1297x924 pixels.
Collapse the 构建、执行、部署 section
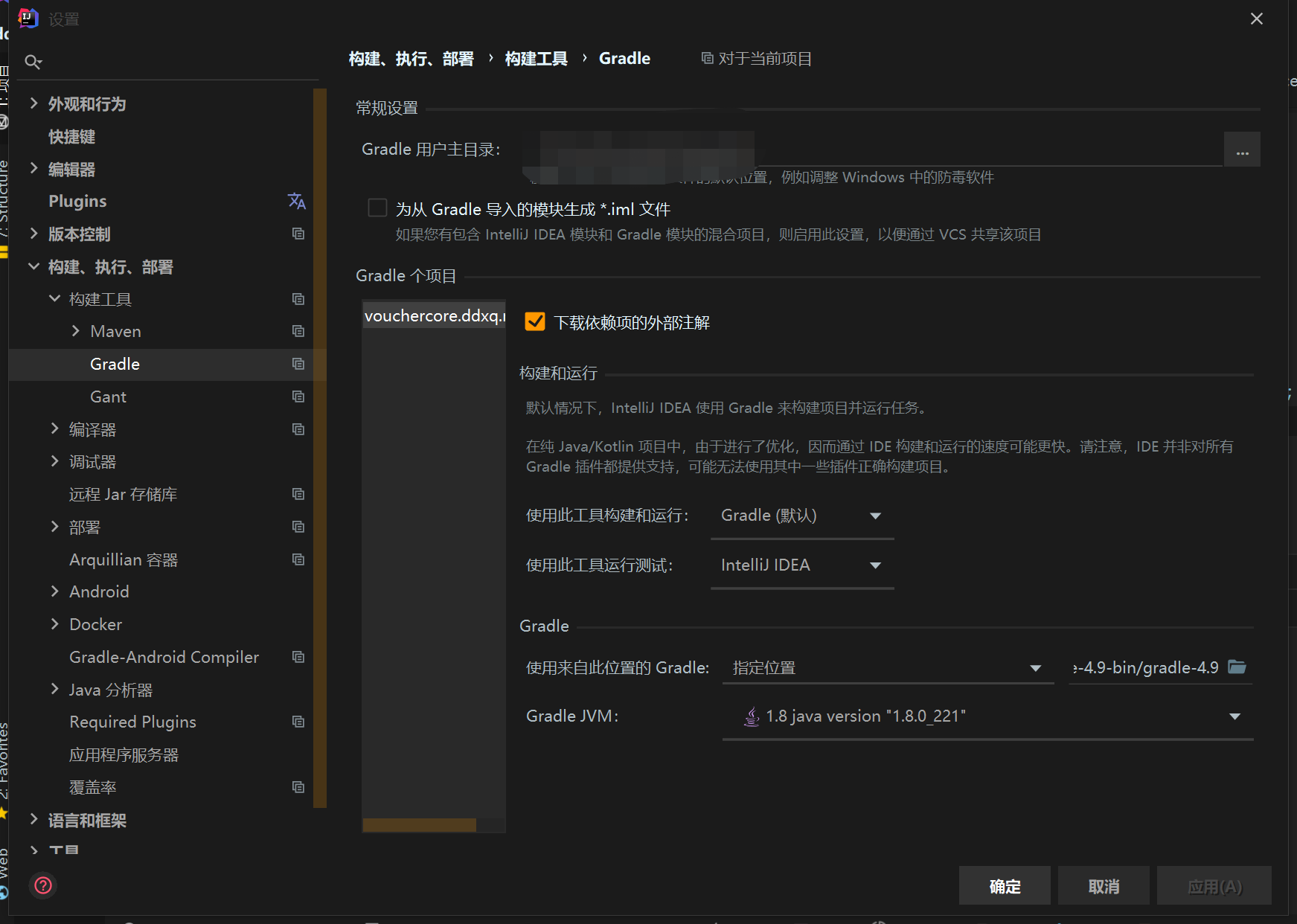(33, 266)
